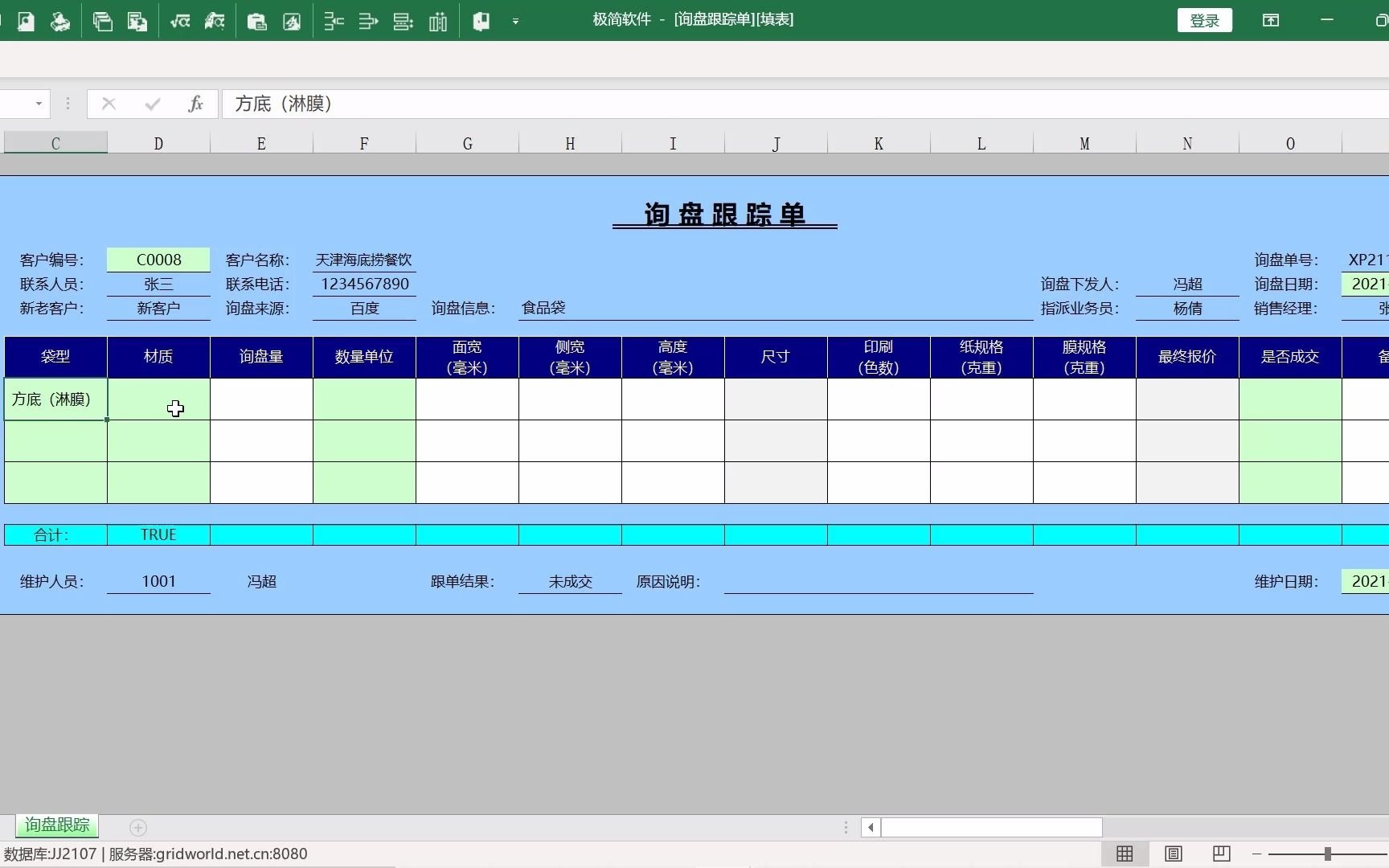Click the horizontal scrollbar left arrow
1389x868 pixels.
point(871,827)
